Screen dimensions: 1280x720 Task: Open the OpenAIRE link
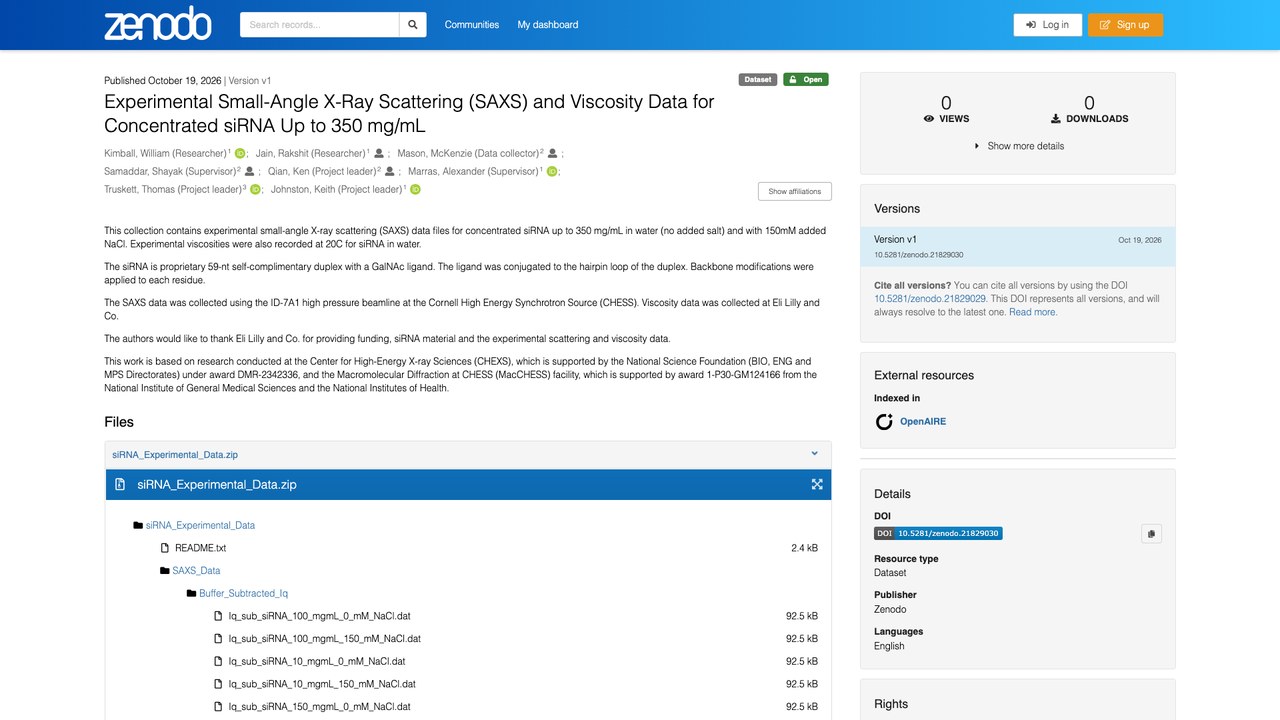point(923,422)
